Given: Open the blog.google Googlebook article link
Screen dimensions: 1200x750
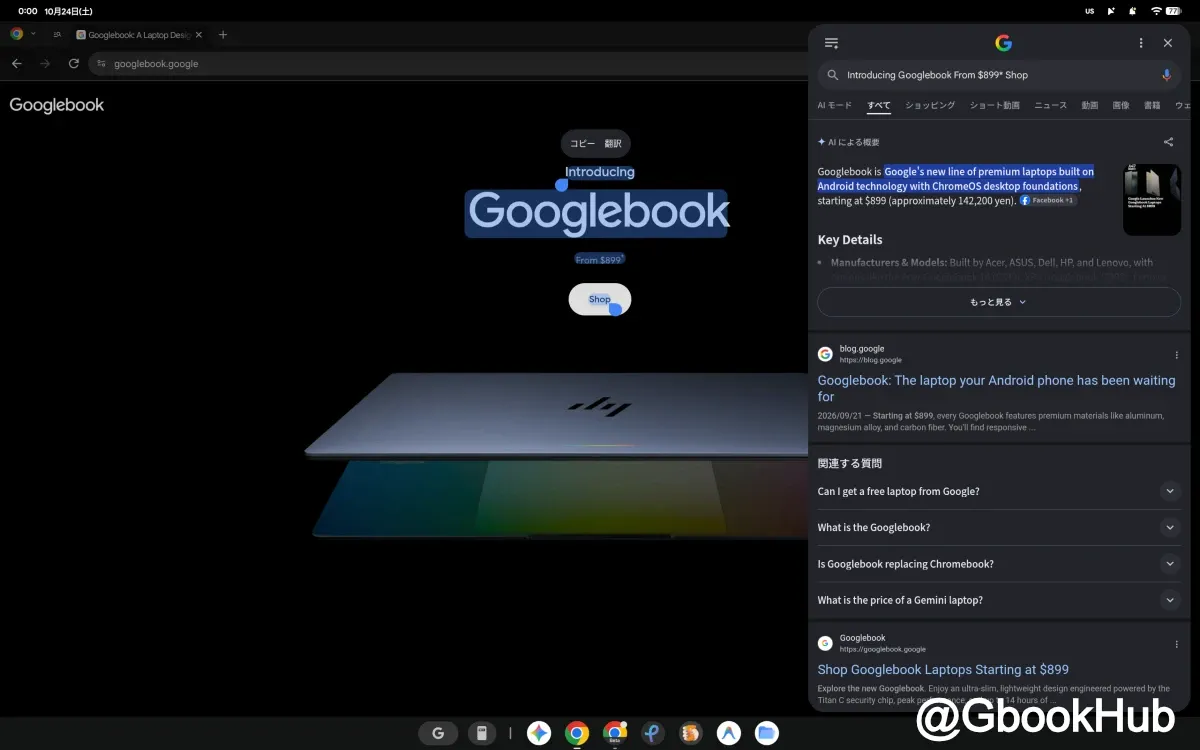Looking at the screenshot, I should 996,388.
